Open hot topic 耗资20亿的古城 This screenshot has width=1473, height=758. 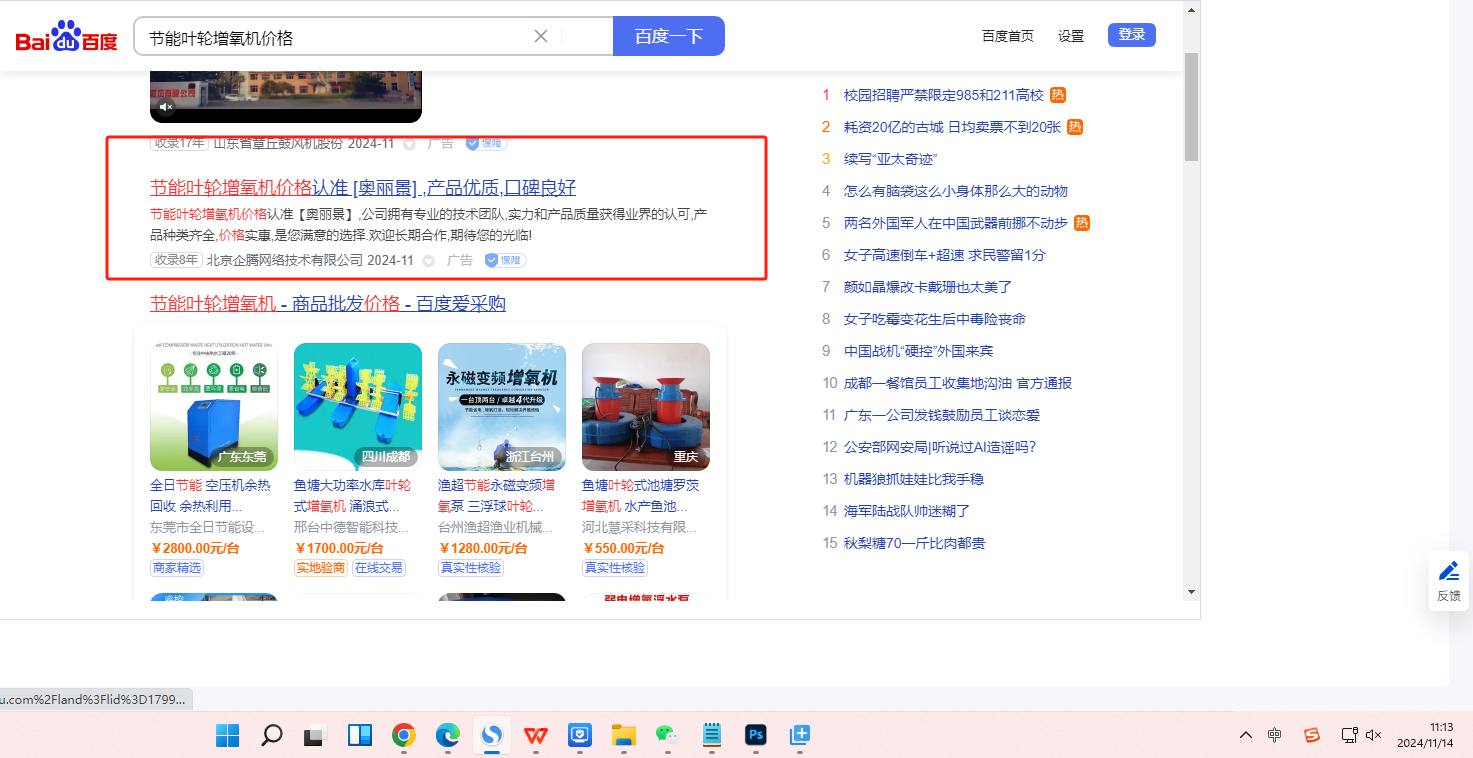[x=952, y=127]
